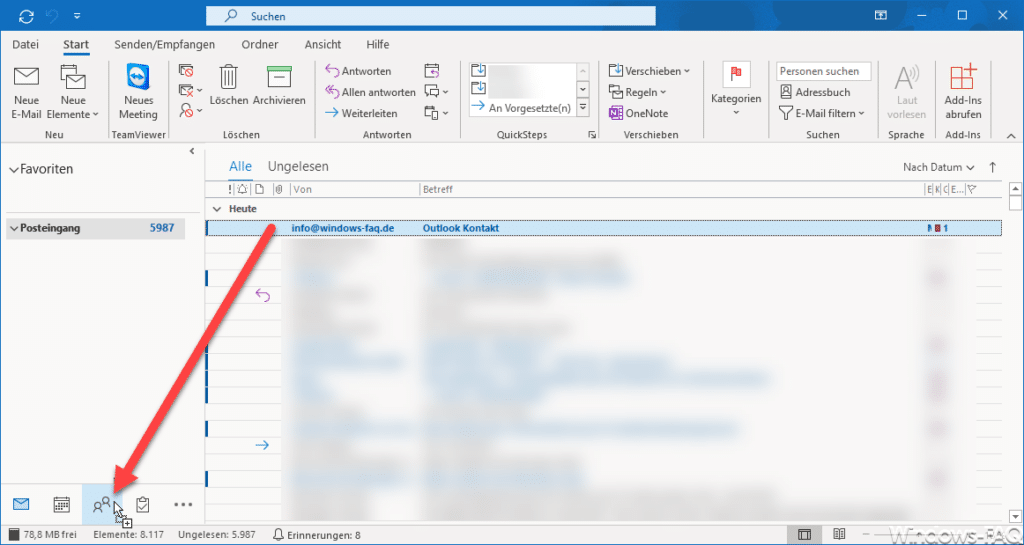The image size is (1024, 545).
Task: Select the Posteingang folder
Action: tap(95, 228)
